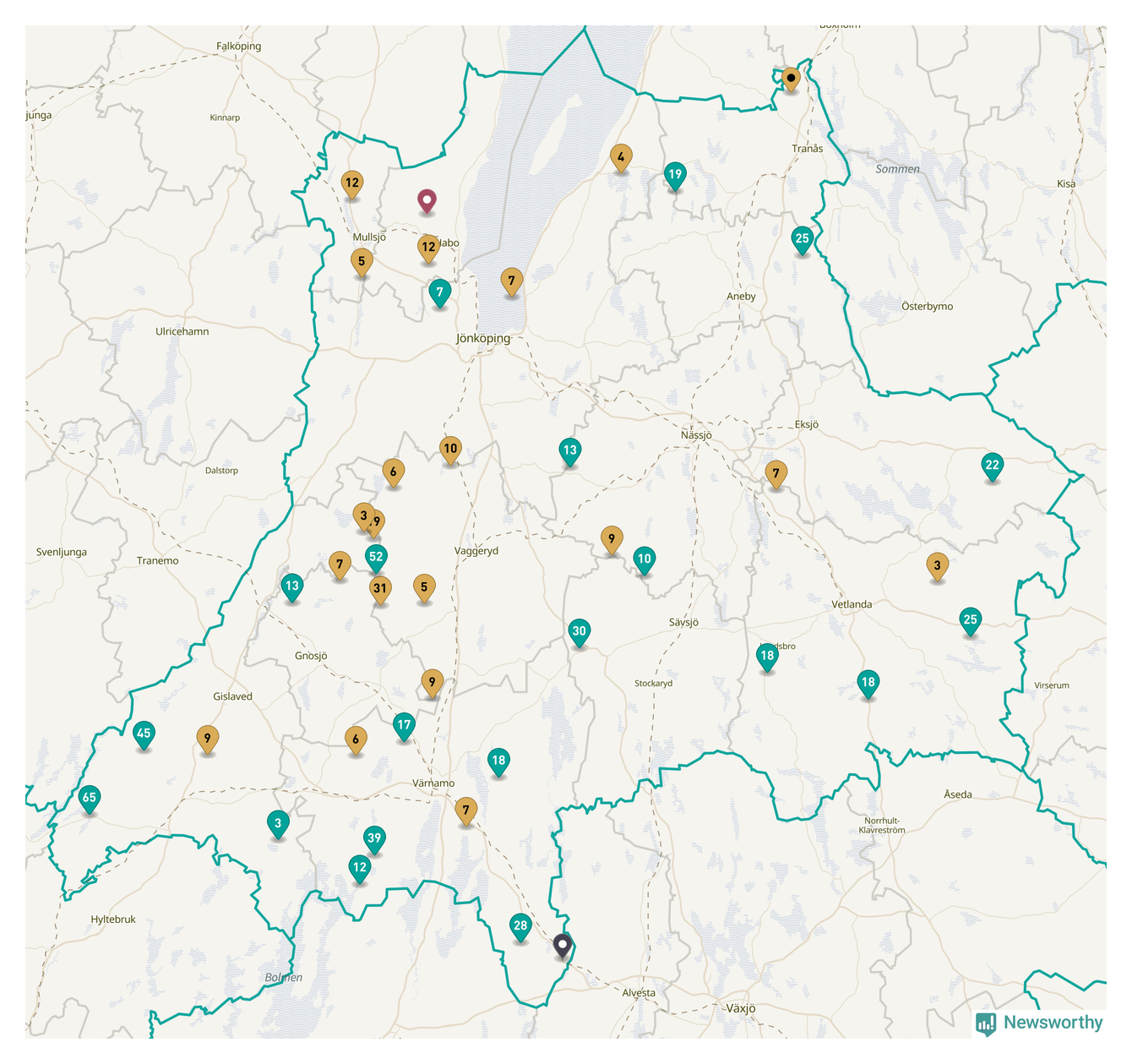Click the teal marker numbered 19

pyautogui.click(x=674, y=176)
